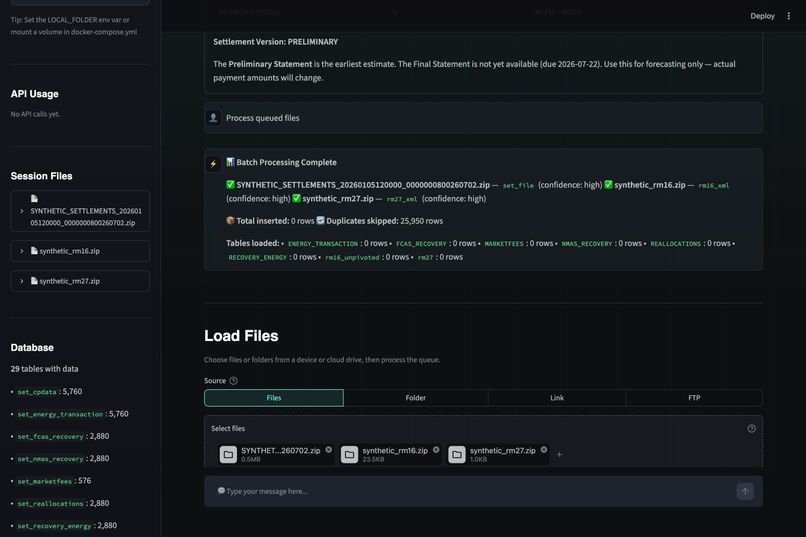Image resolution: width=806 pixels, height=537 pixels.
Task: Click the rm16_xml type tag
Action: [713, 186]
